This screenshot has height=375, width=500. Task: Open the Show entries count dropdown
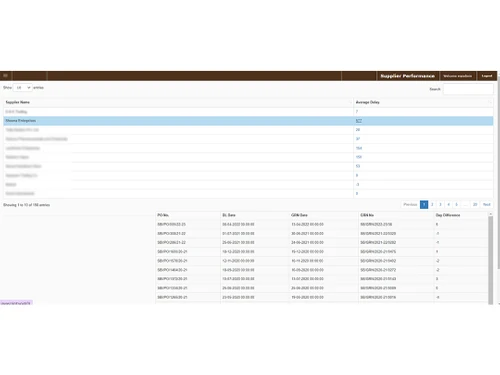[x=23, y=88]
